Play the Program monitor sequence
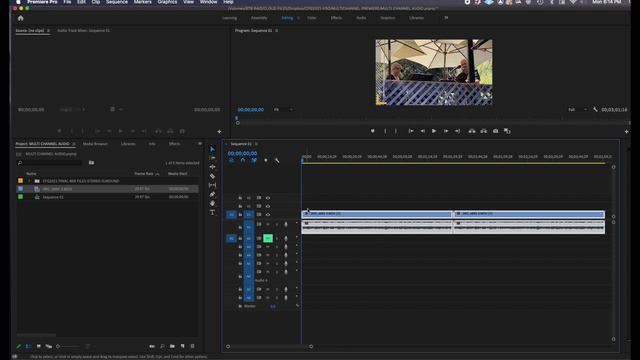The image size is (640, 360). click(x=434, y=131)
